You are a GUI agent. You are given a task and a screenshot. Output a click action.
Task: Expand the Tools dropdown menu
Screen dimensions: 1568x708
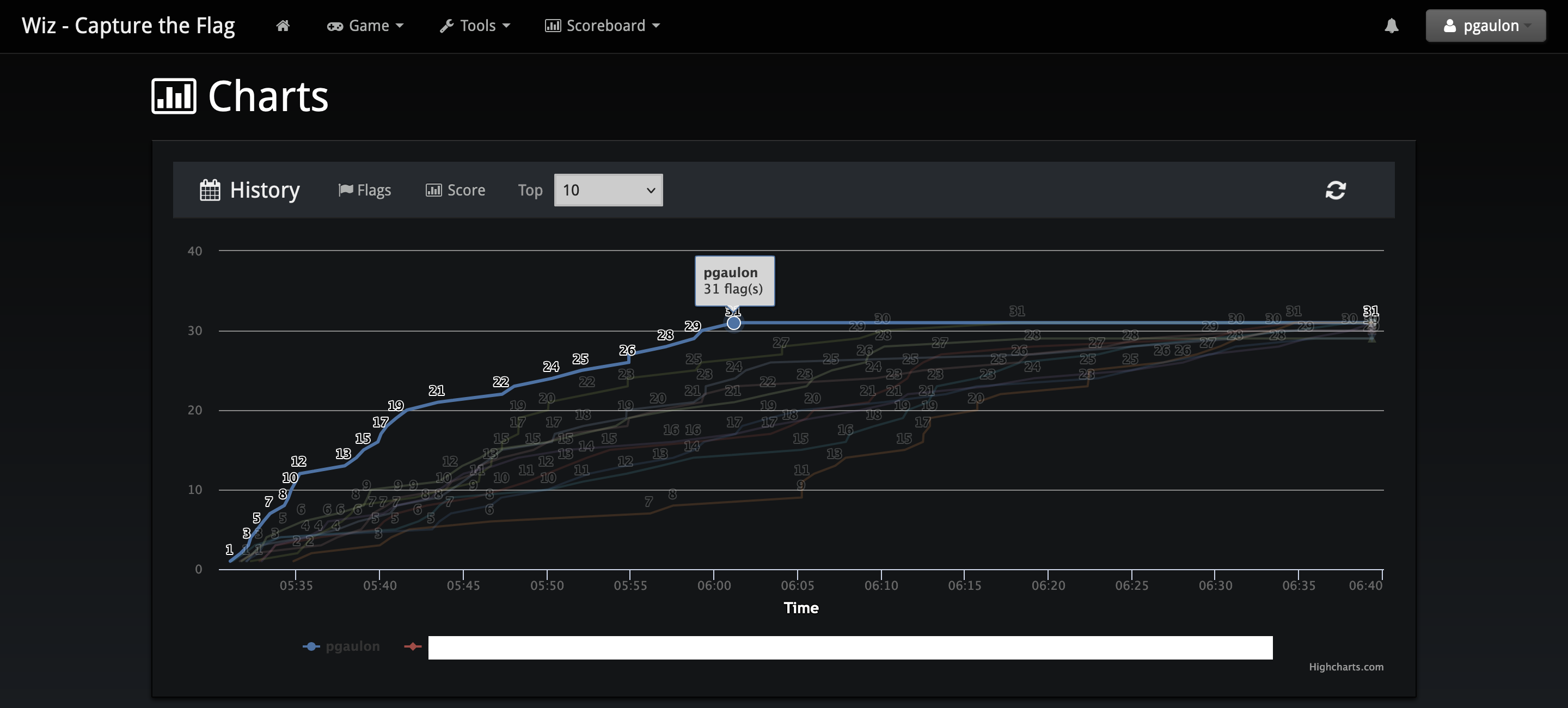475,26
